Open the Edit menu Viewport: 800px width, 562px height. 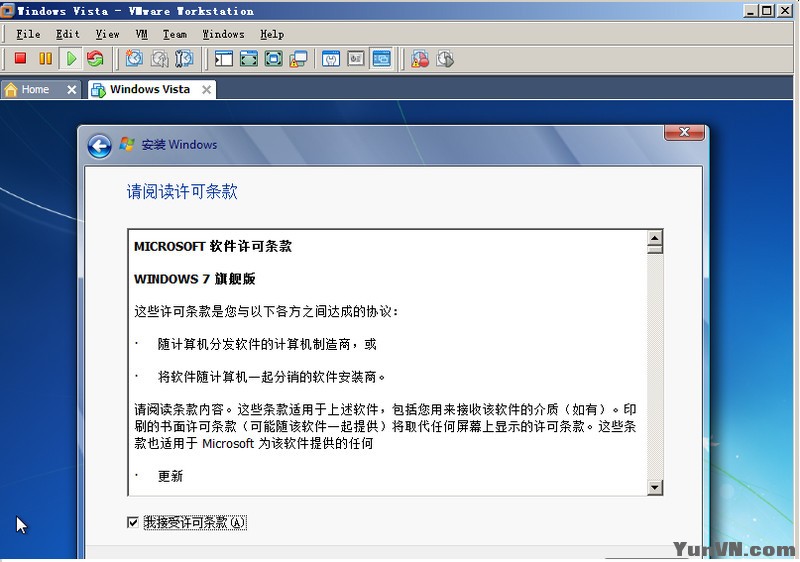(68, 34)
